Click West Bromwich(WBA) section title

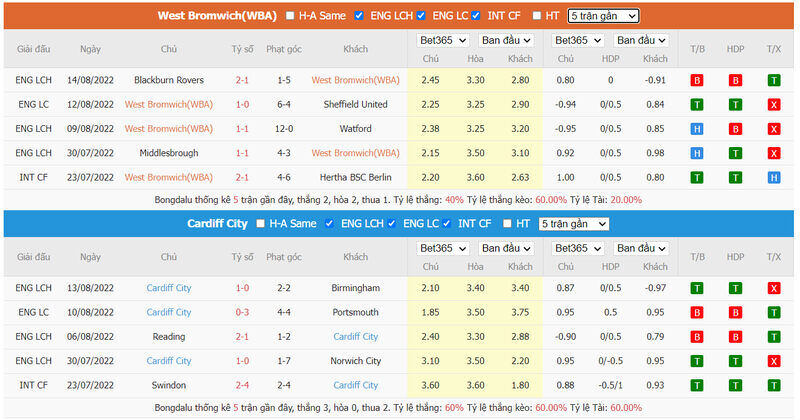pos(217,16)
